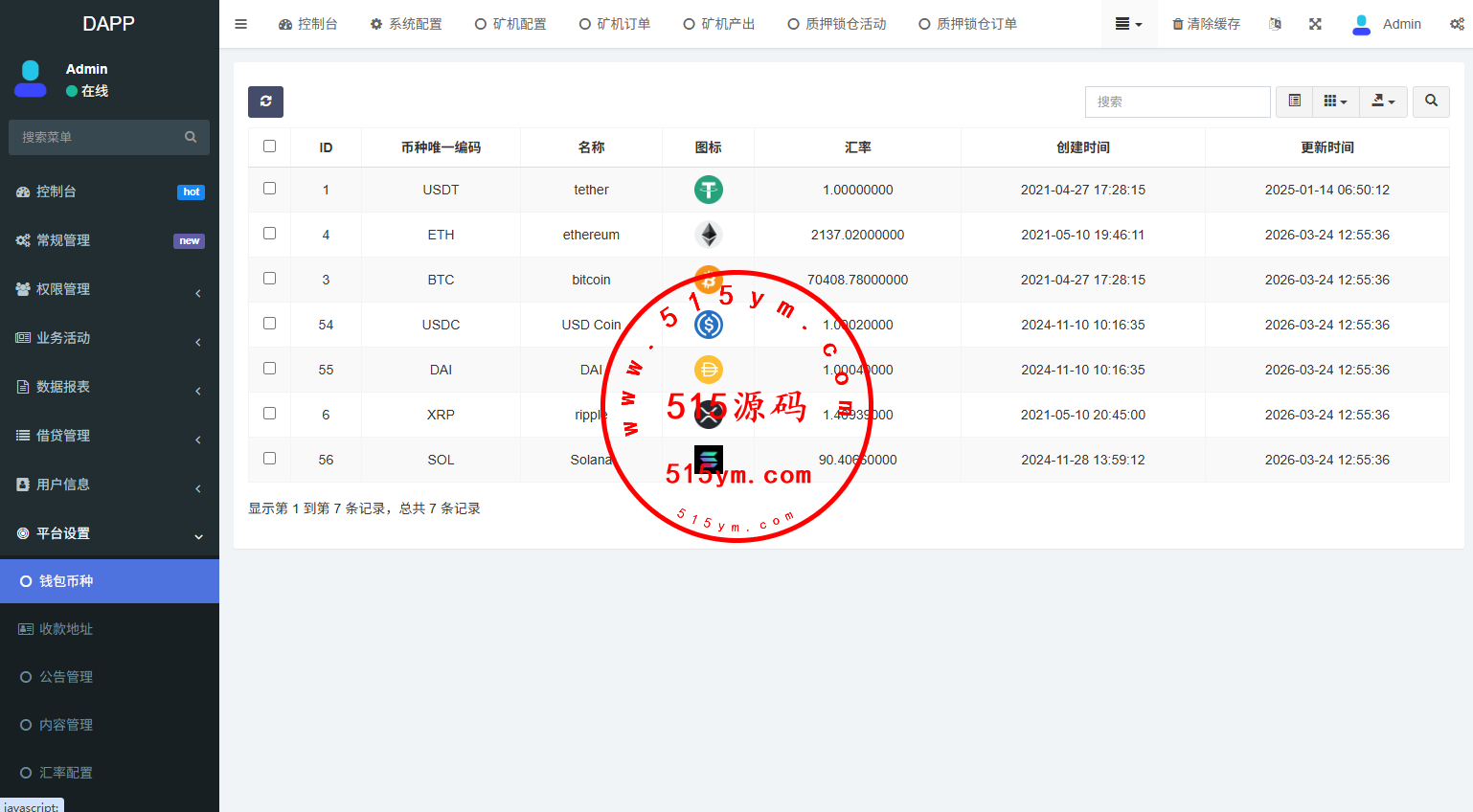The image size is (1473, 812).
Task: Click the Tether USDT coin icon
Action: coord(708,190)
